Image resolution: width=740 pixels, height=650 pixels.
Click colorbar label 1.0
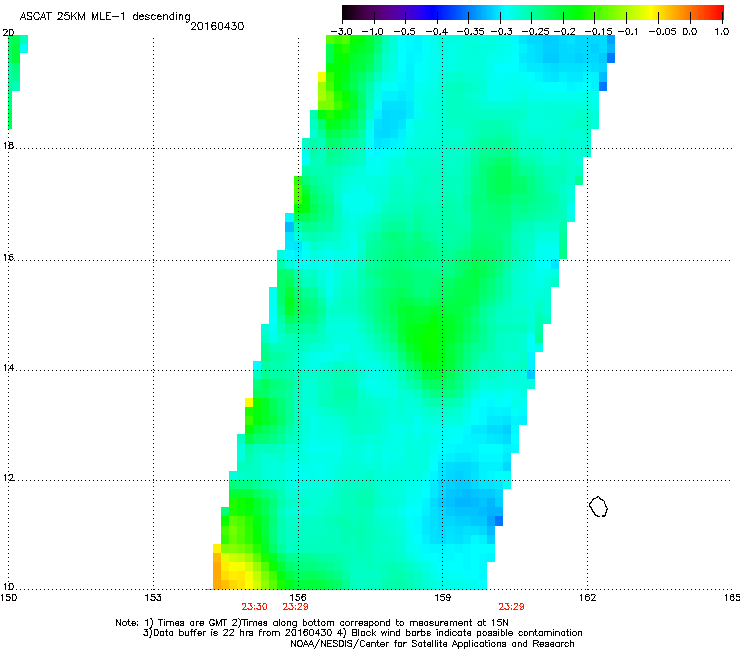click(x=722, y=32)
